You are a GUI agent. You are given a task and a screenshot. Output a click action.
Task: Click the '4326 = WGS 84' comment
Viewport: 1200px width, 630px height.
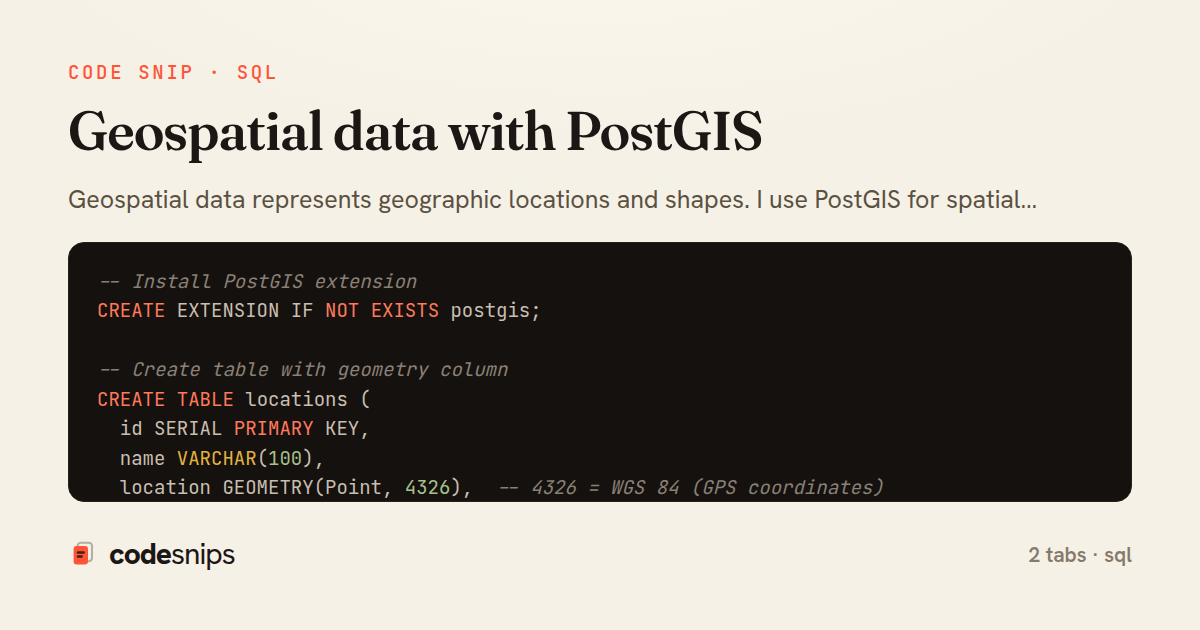coord(692,488)
